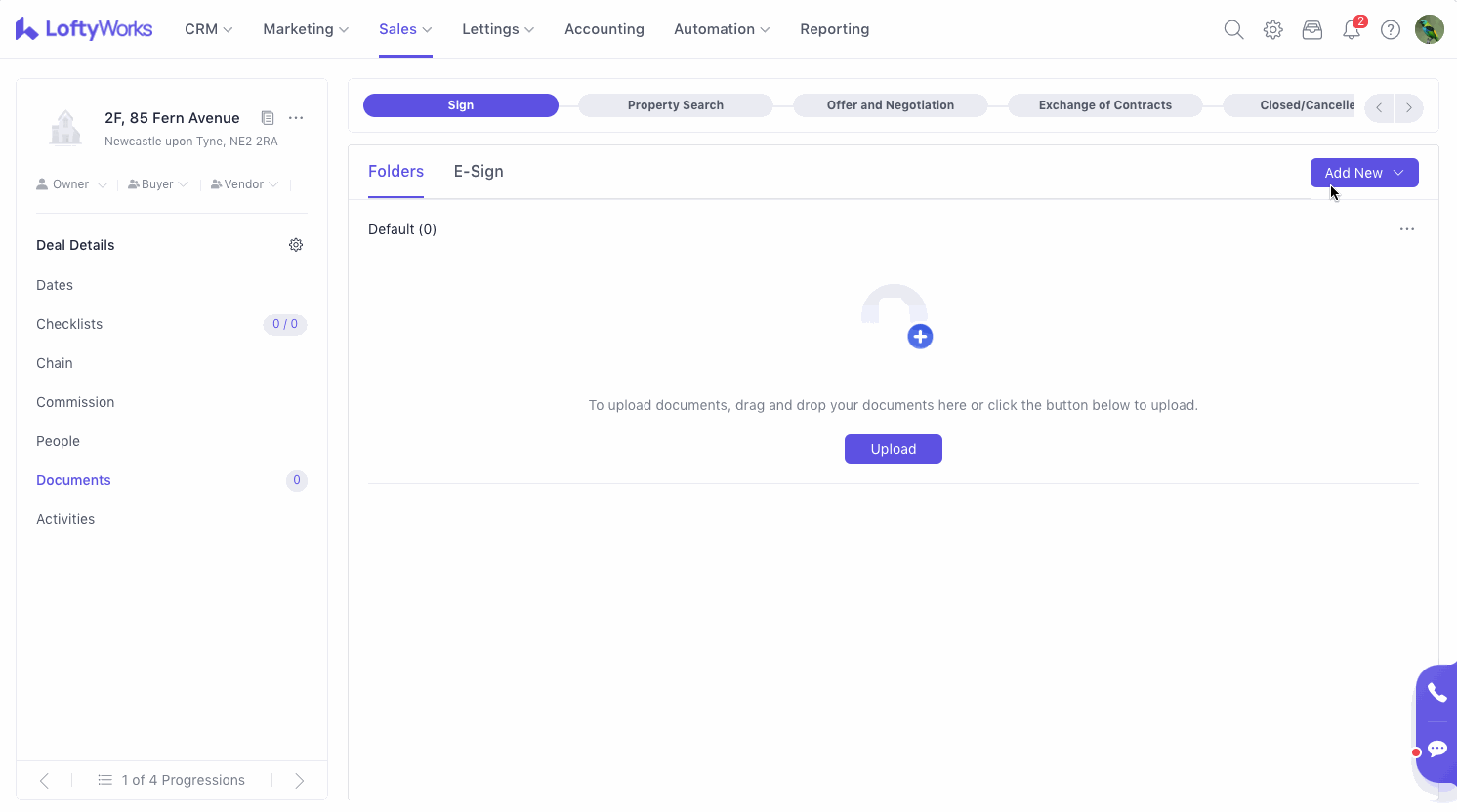Click the Upload button

tap(893, 449)
